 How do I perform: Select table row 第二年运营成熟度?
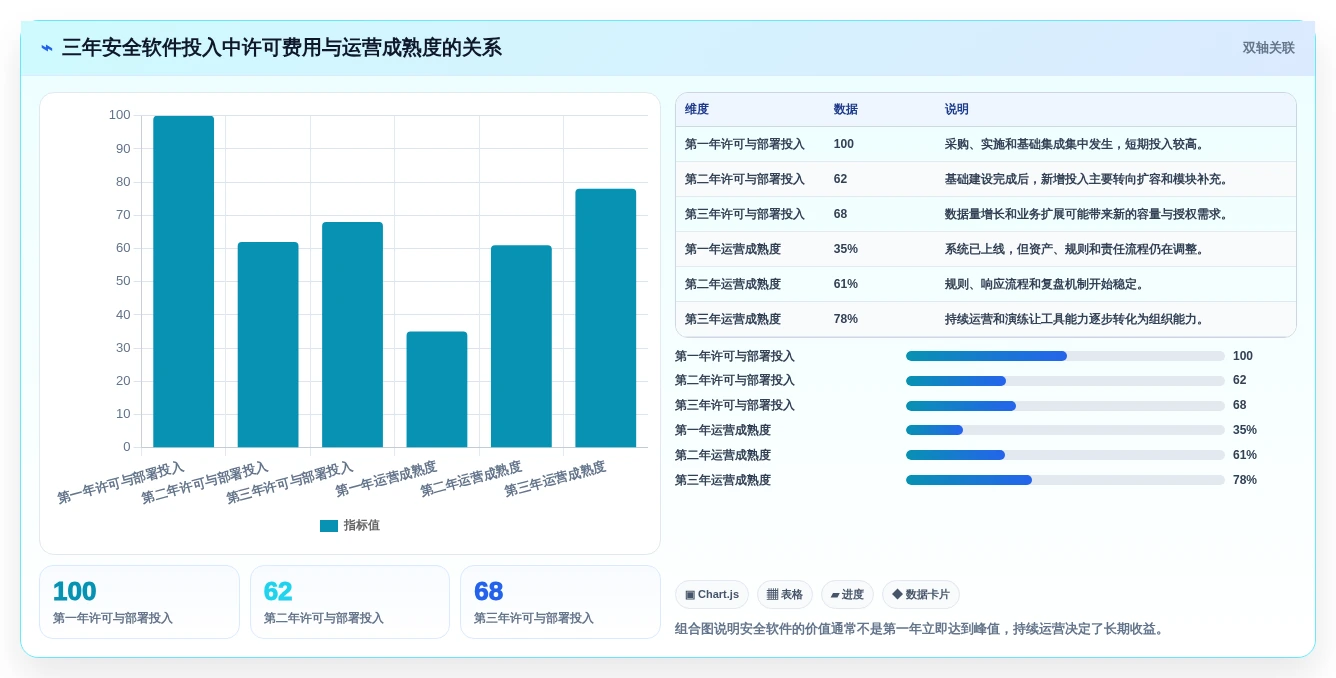point(986,284)
